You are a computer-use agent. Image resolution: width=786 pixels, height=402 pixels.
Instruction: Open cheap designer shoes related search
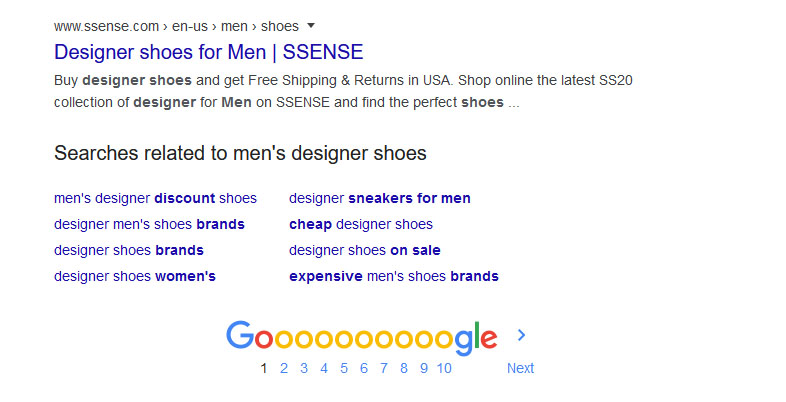[x=361, y=225]
